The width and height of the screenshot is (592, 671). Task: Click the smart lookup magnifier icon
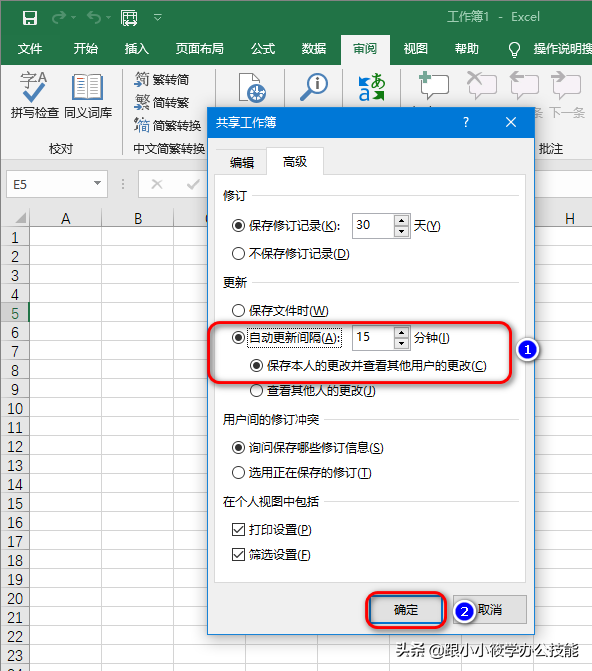click(x=313, y=87)
